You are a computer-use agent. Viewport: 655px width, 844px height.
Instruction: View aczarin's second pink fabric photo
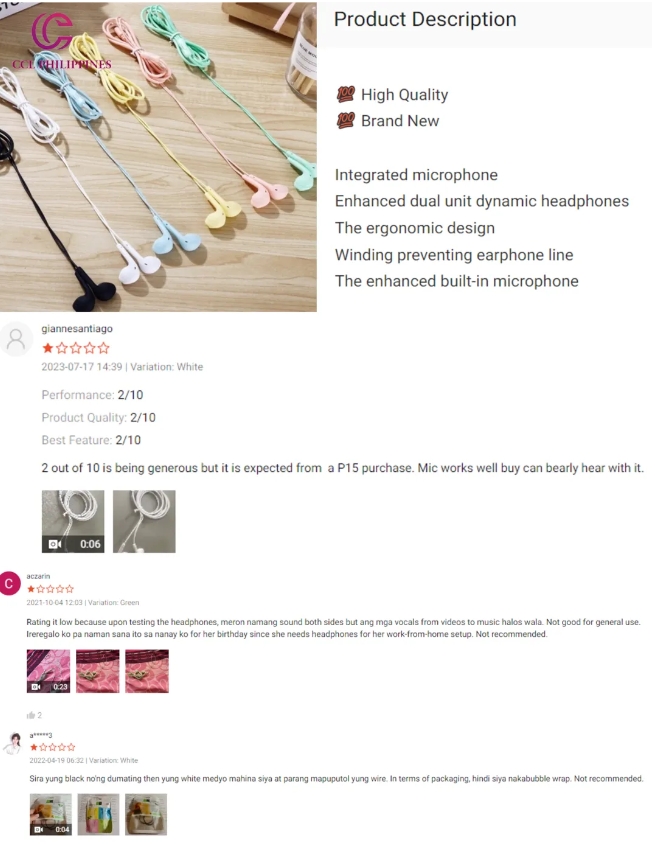[97, 671]
